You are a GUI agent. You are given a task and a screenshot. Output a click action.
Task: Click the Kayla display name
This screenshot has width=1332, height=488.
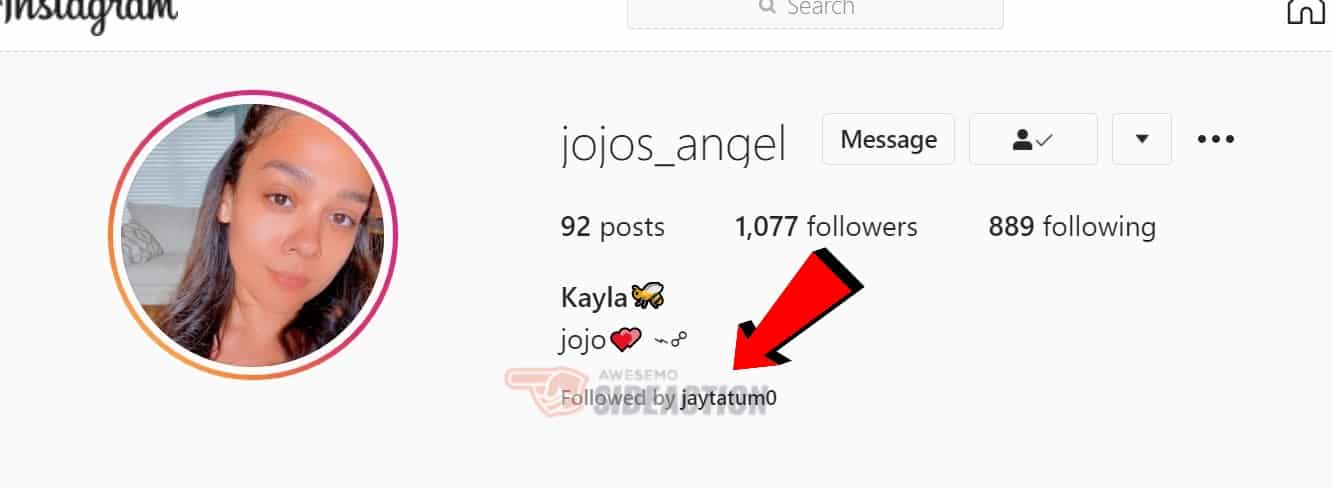[594, 297]
